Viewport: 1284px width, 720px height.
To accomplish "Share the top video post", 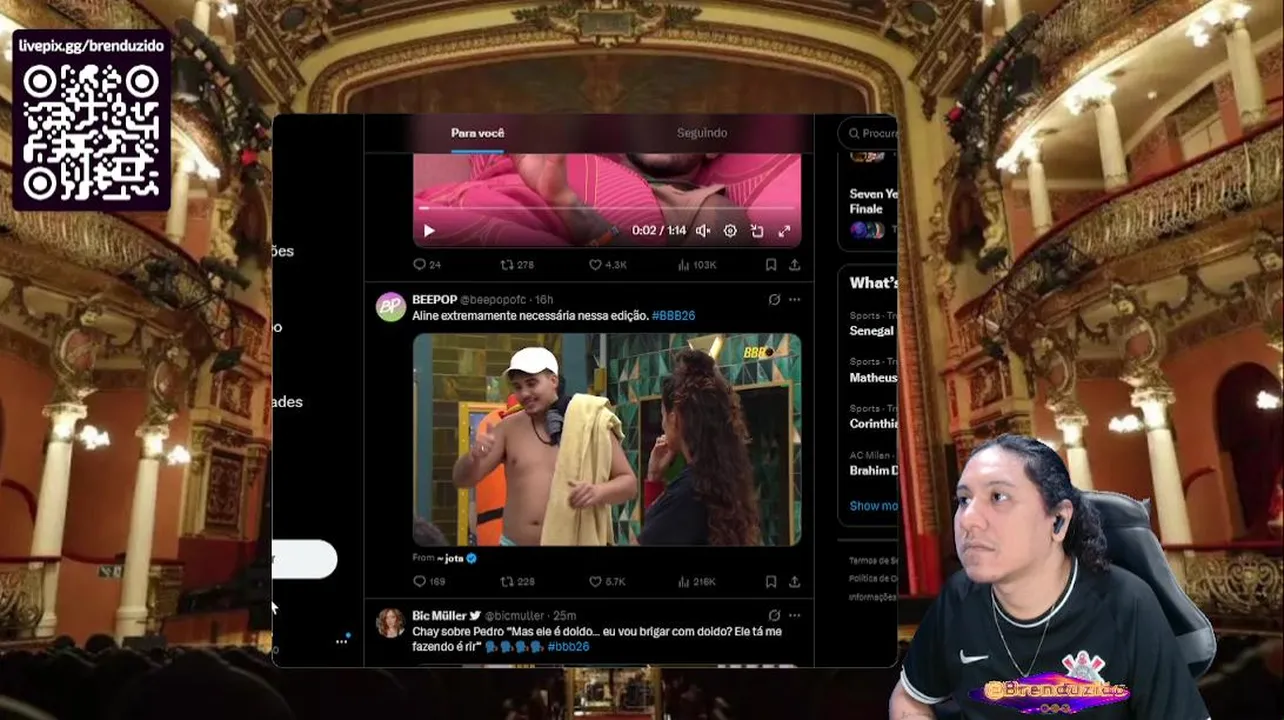I will (794, 265).
